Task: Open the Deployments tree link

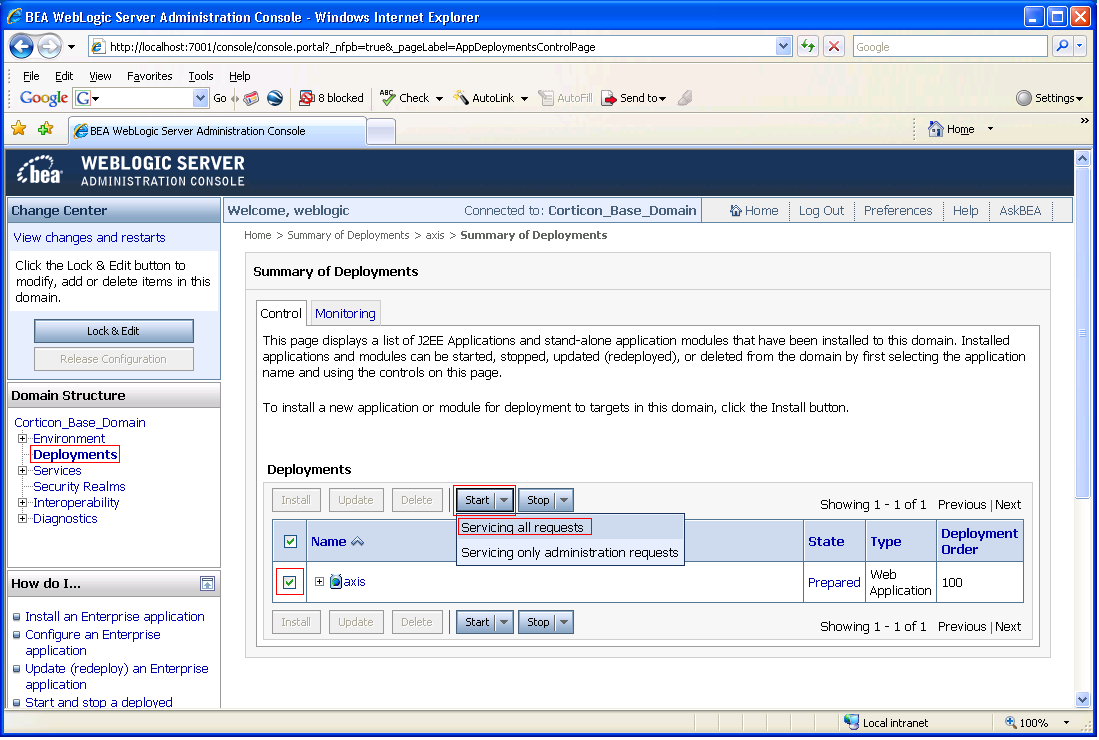Action: click(x=75, y=455)
